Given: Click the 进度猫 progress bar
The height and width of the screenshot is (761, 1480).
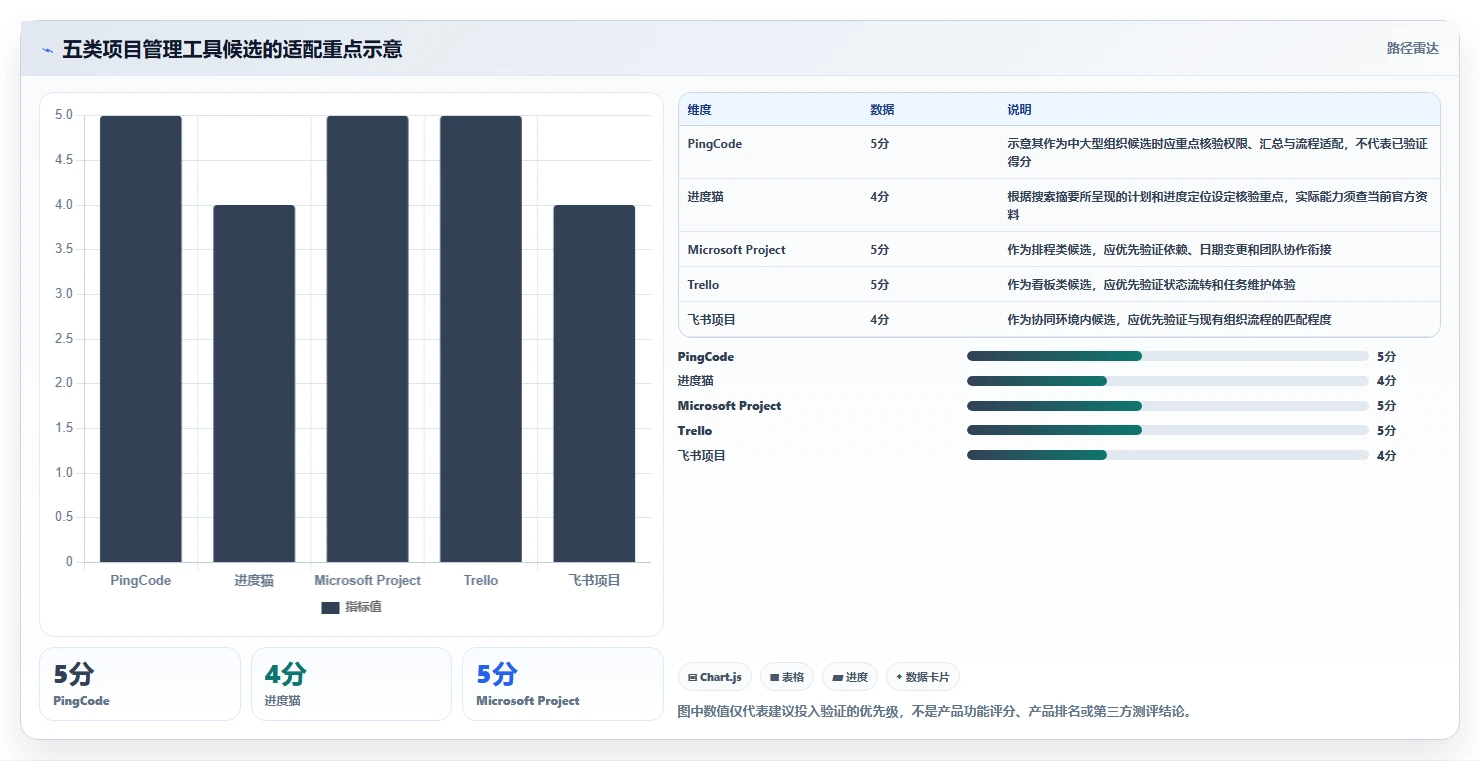Looking at the screenshot, I should (x=1168, y=381).
